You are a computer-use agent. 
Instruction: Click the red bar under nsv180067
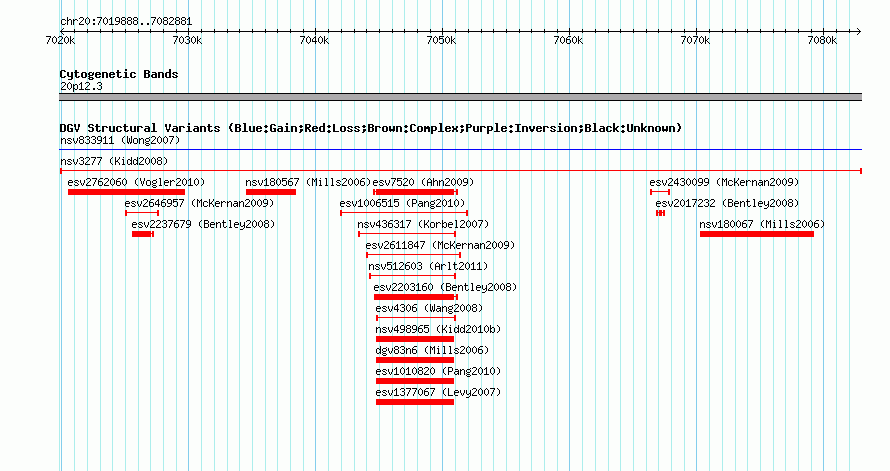(x=757, y=234)
